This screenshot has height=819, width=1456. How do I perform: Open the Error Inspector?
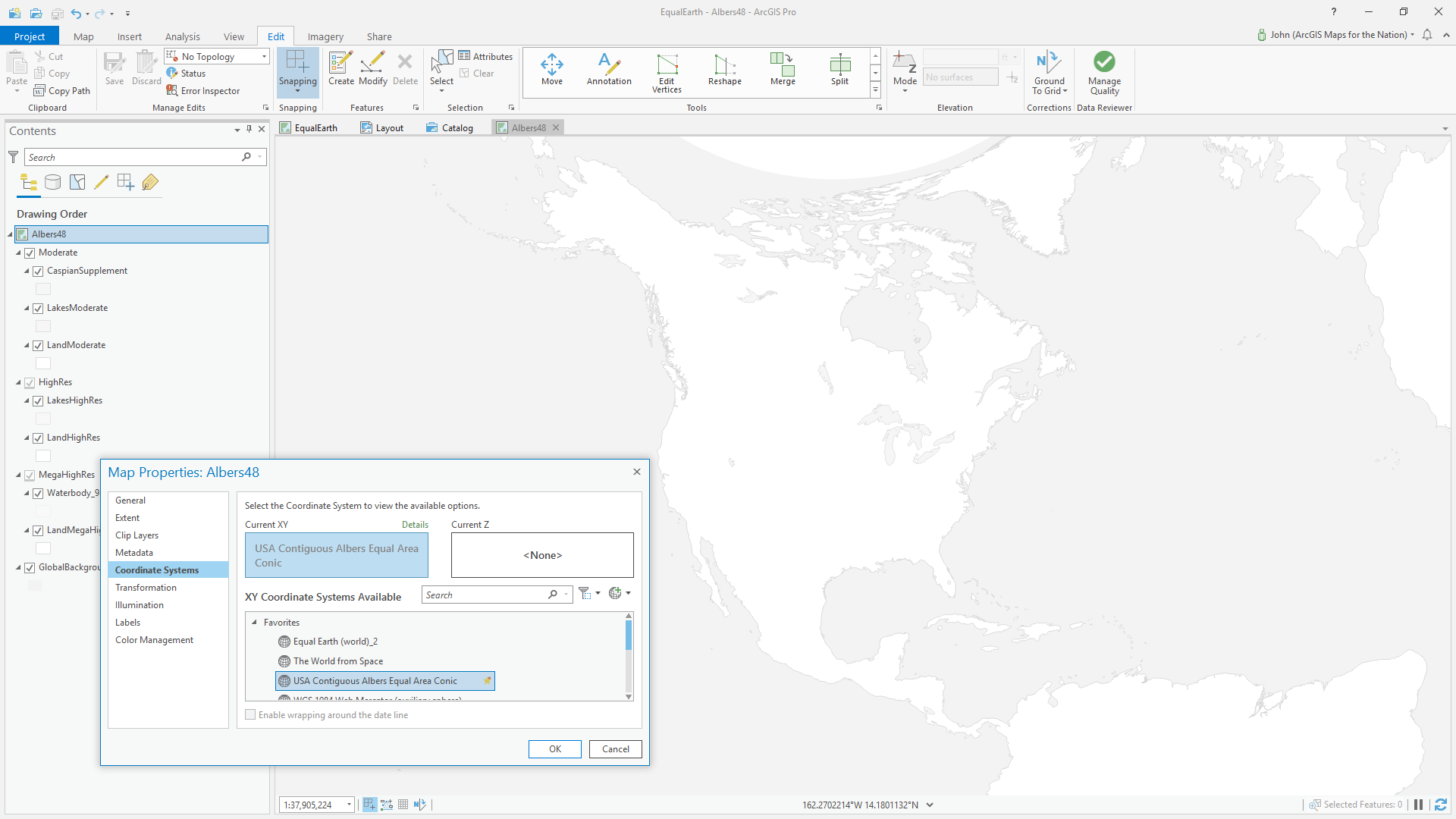203,90
